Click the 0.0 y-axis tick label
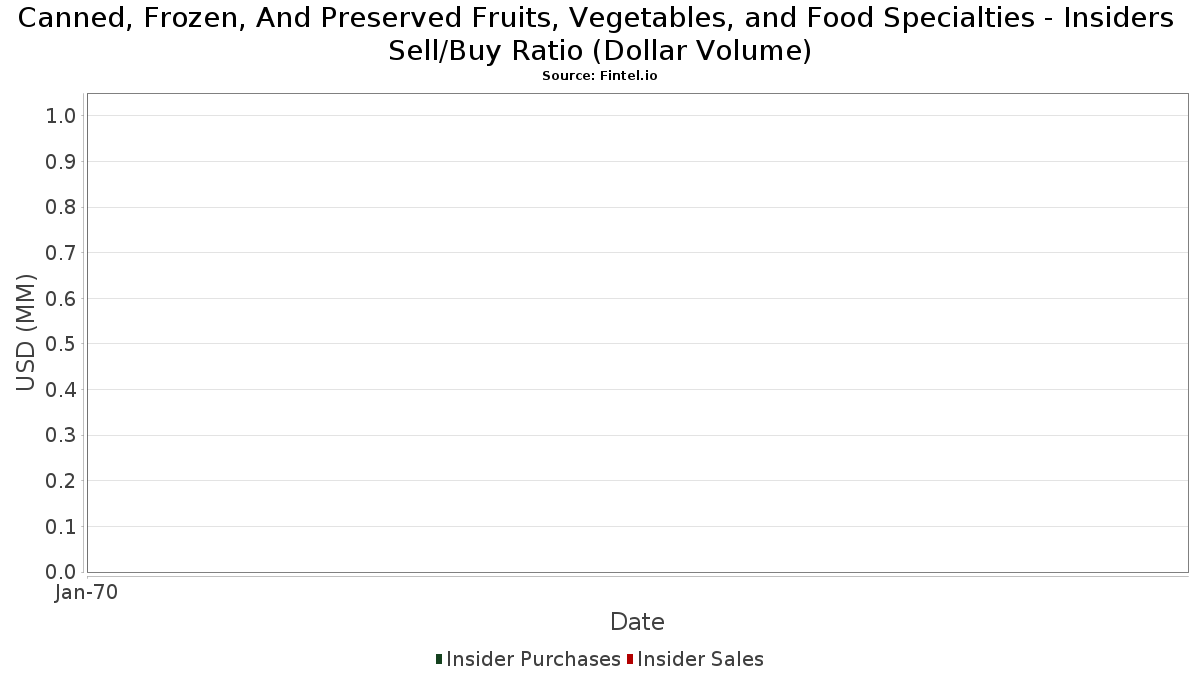Screen dimensions: 1200x675 pos(61,572)
